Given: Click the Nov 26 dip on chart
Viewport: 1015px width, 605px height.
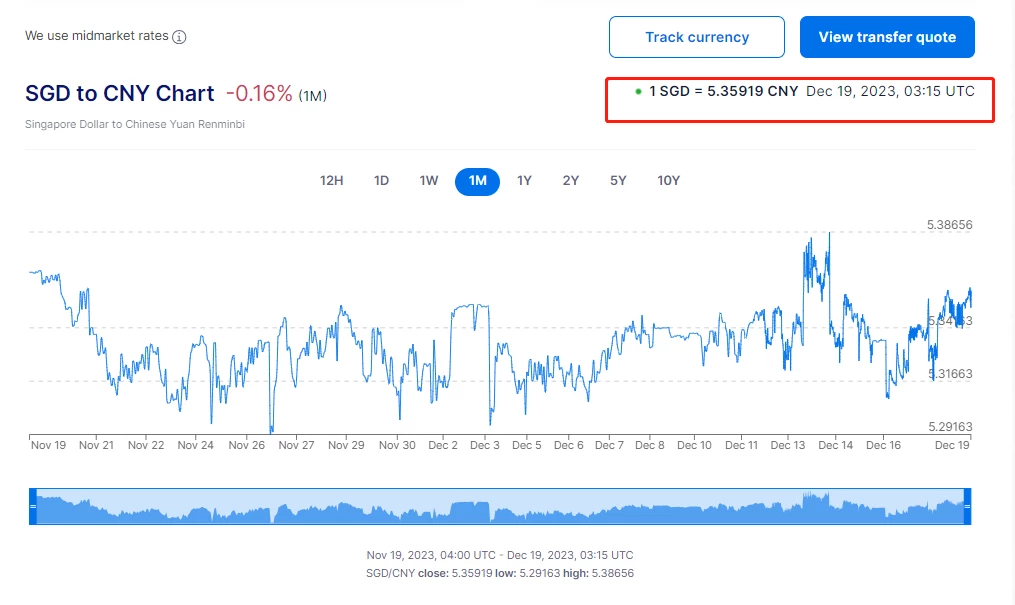Looking at the screenshot, I should pos(271,429).
